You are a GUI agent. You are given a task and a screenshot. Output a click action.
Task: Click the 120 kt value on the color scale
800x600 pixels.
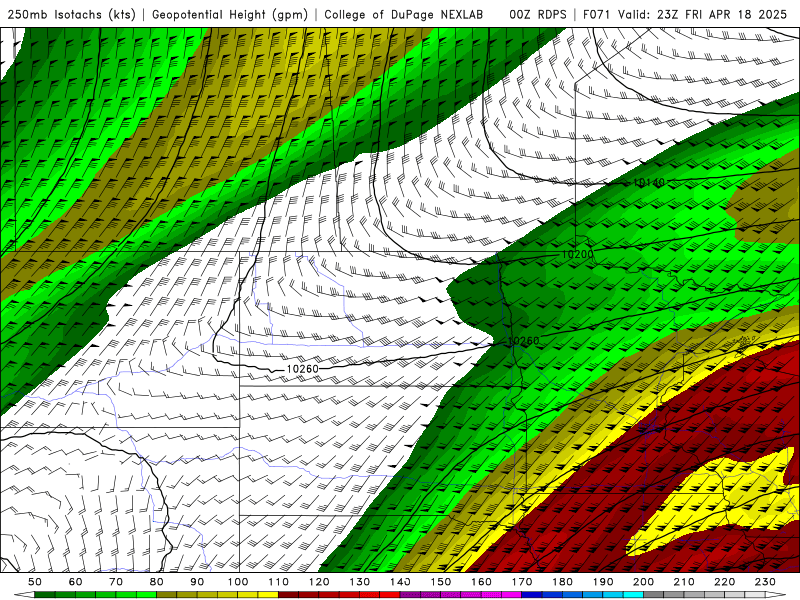(x=319, y=582)
